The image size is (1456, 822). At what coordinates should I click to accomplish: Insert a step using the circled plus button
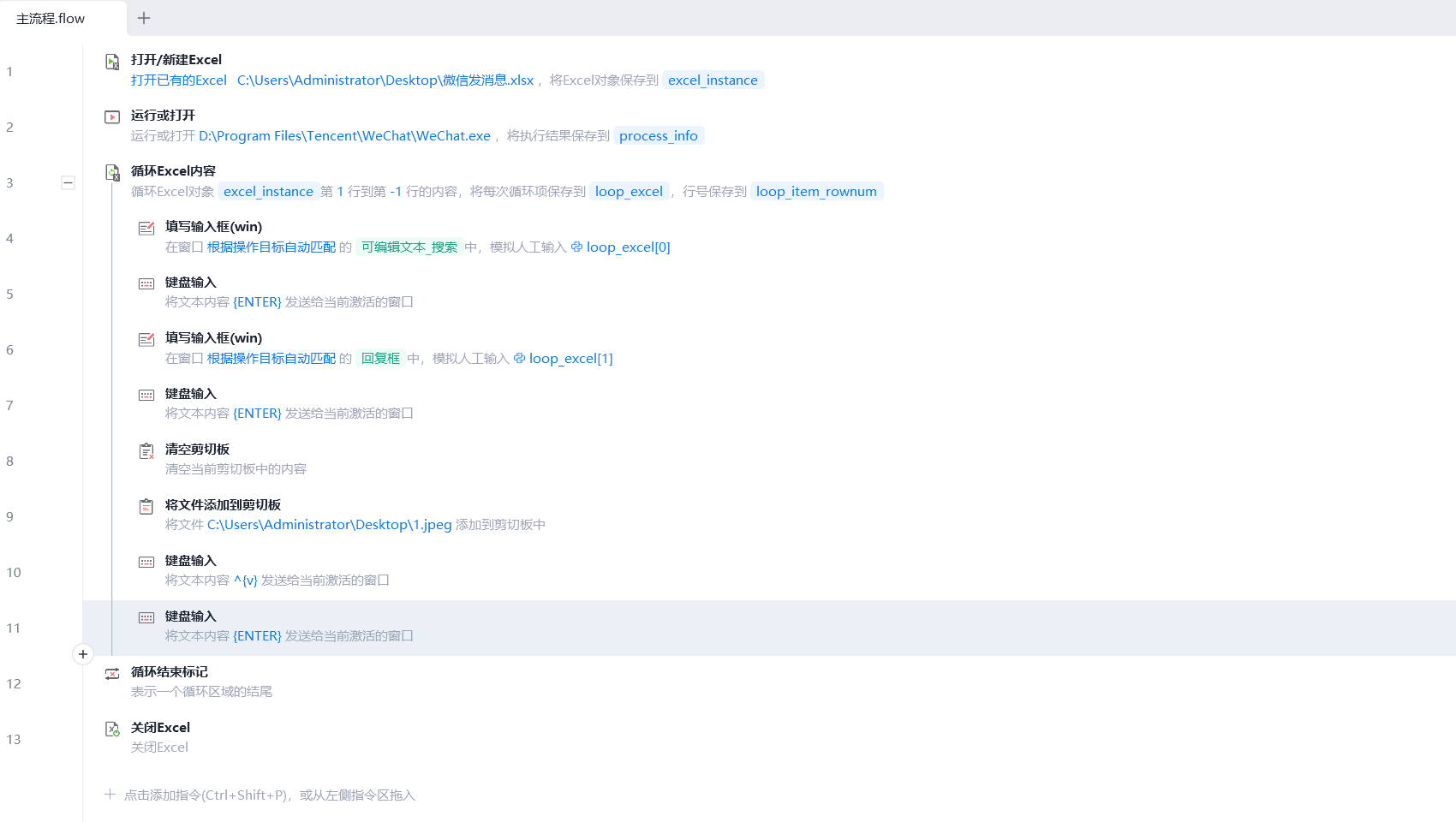tap(83, 654)
